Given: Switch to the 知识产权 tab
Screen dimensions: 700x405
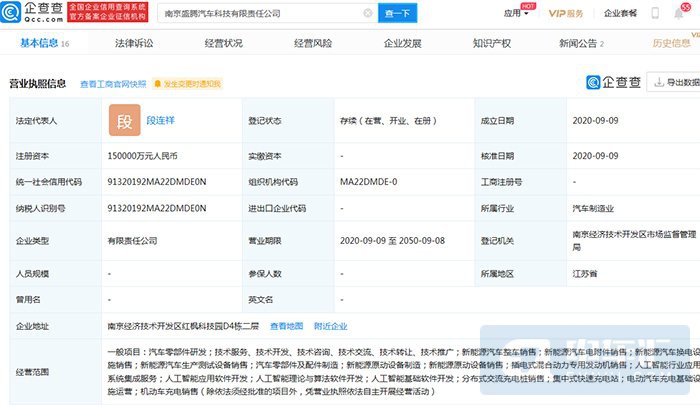Looking at the screenshot, I should click(492, 43).
